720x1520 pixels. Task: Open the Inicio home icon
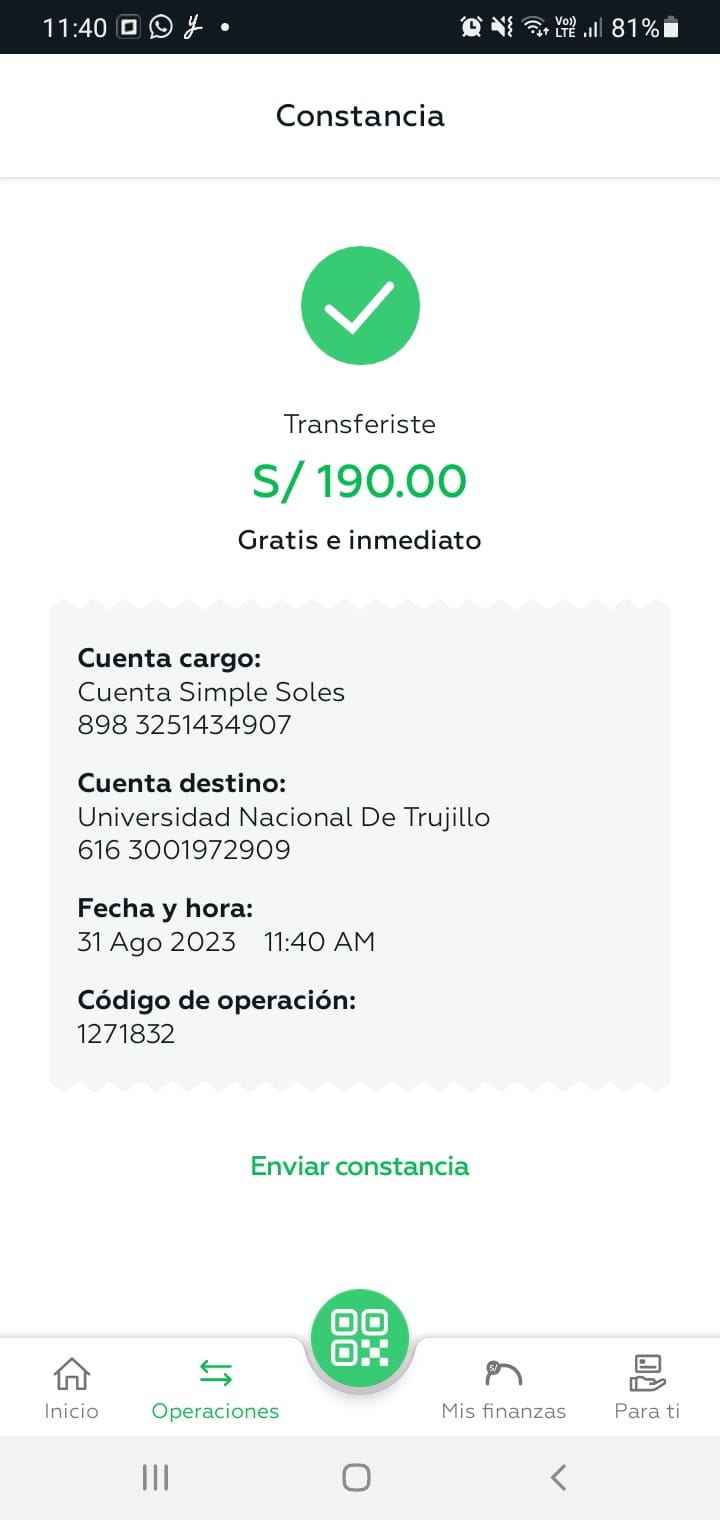click(71, 1373)
